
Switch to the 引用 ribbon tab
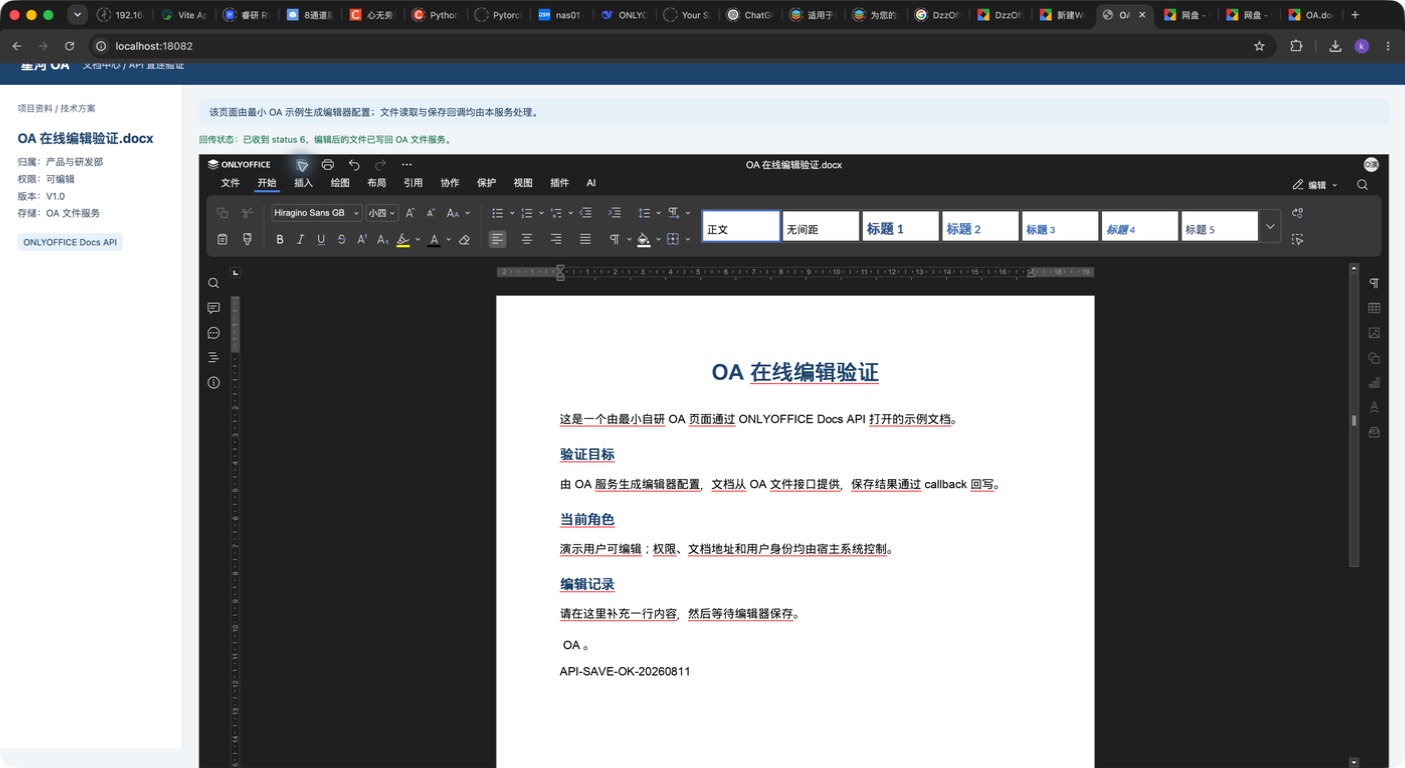[x=413, y=183]
